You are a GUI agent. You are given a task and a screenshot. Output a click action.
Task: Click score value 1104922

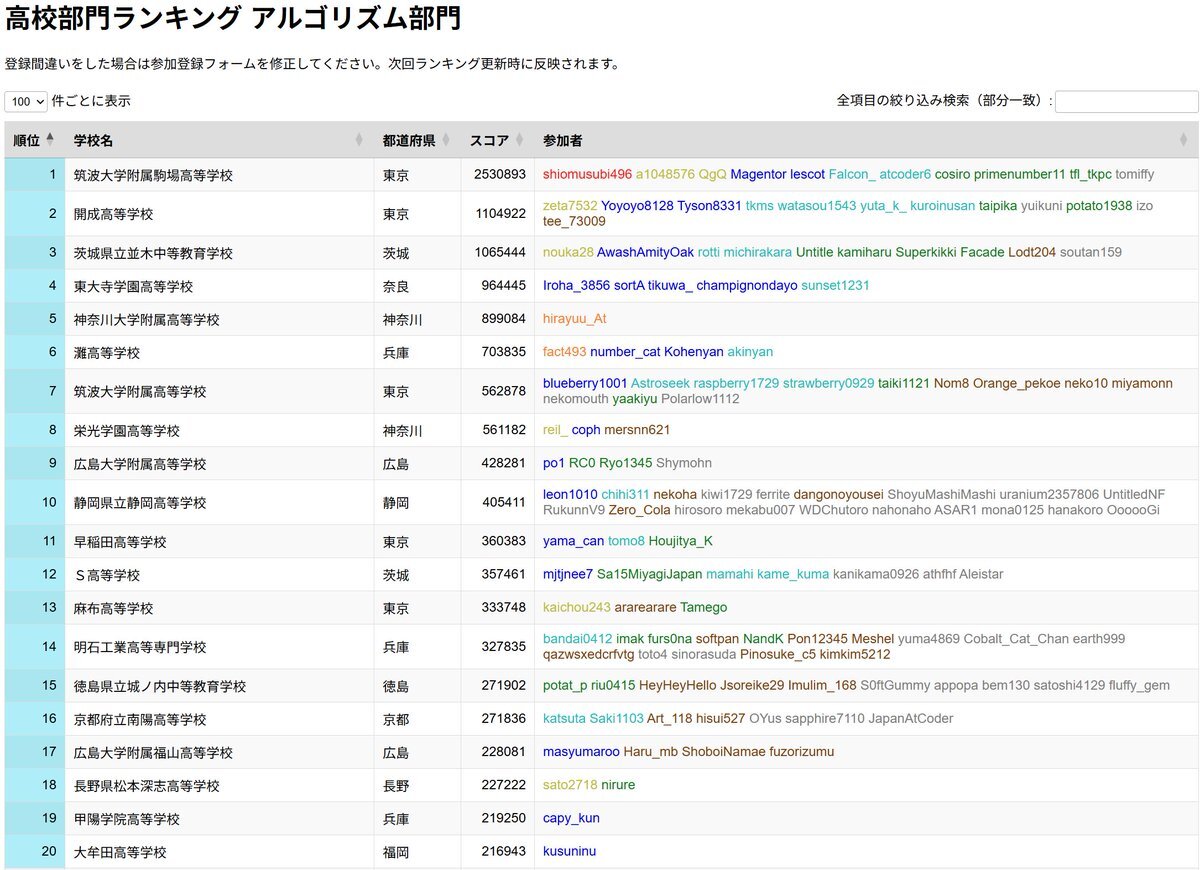[x=500, y=213]
